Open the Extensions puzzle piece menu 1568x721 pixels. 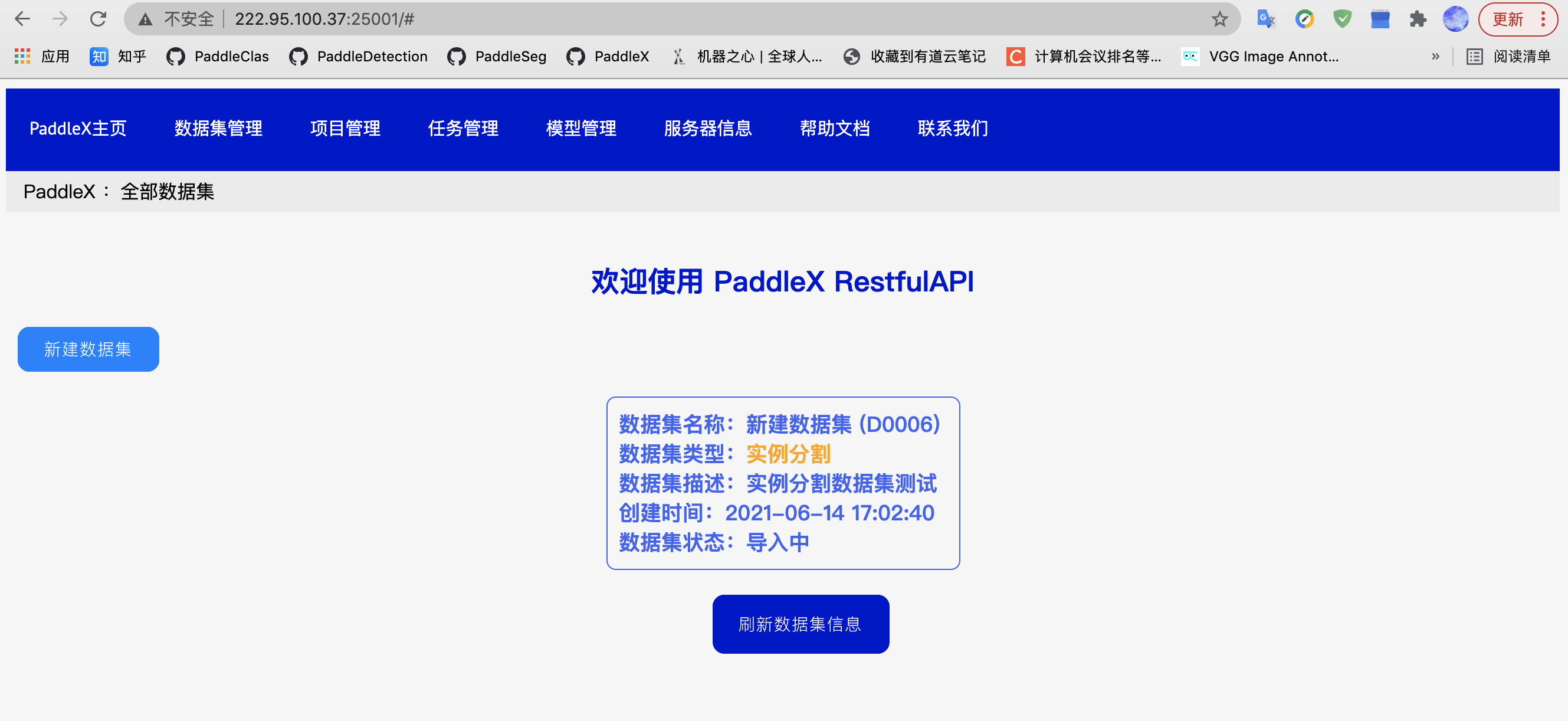tap(1417, 19)
